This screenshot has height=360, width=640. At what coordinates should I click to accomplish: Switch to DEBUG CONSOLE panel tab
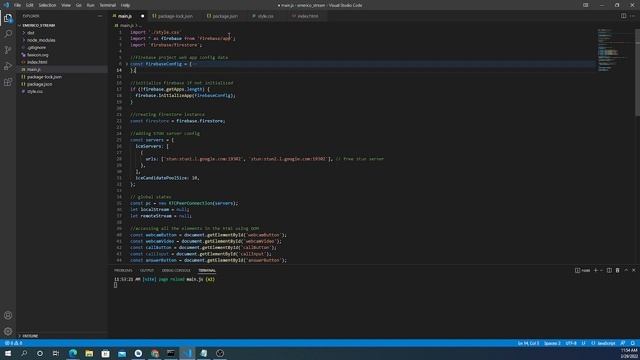coord(176,271)
